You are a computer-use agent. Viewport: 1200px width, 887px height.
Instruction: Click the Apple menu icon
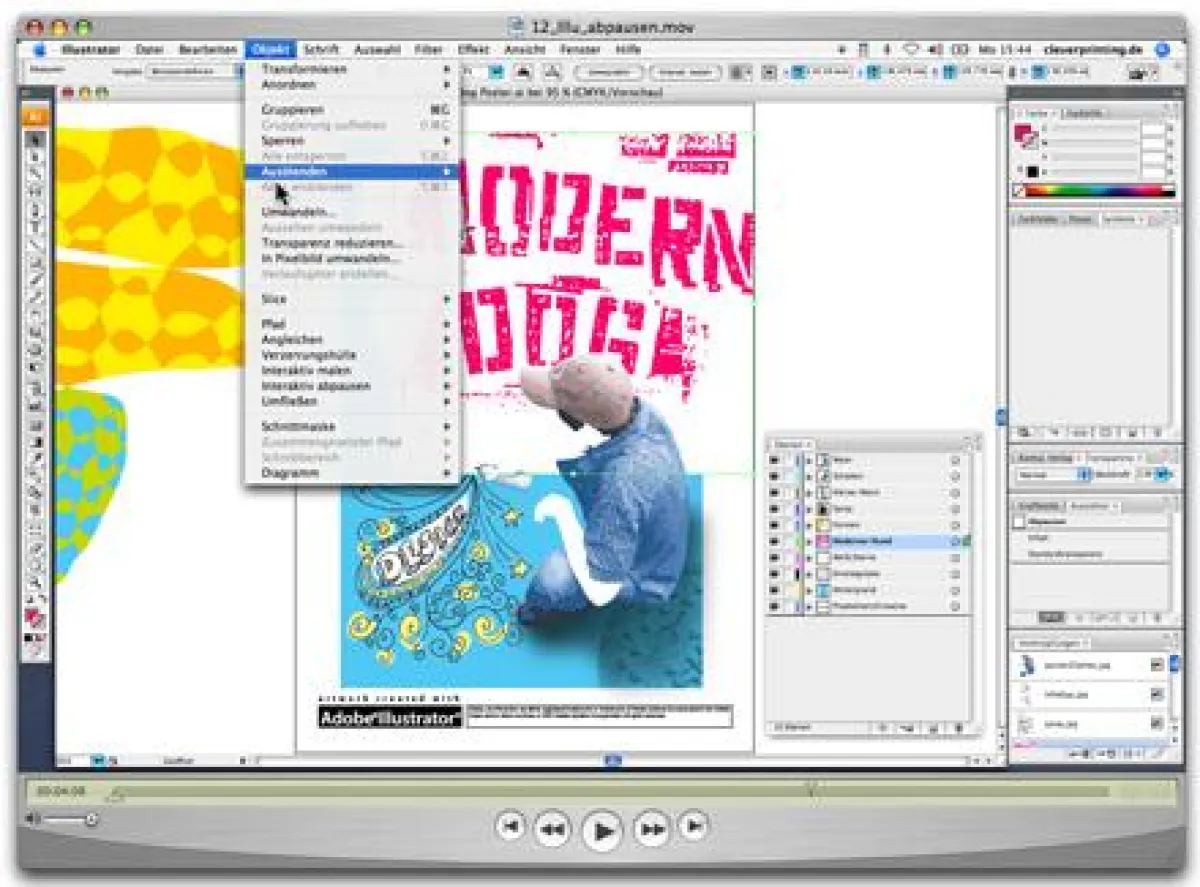pyautogui.click(x=40, y=49)
